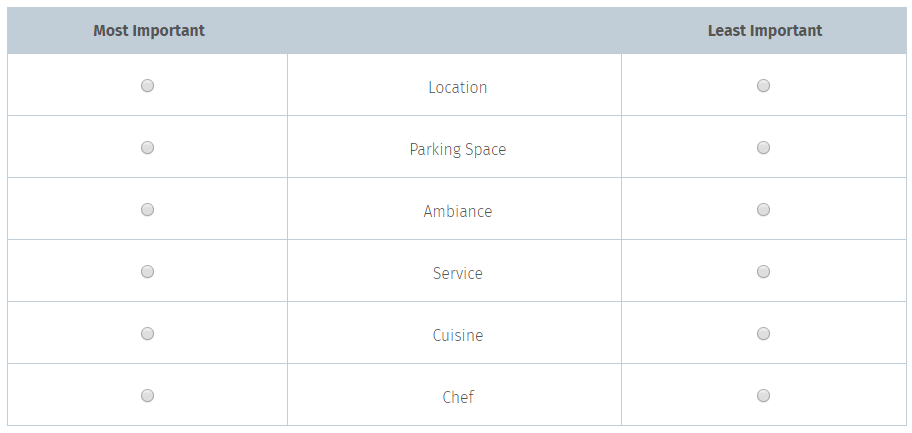
Task: Pick Cuisine as Least Important
Action: 763,333
